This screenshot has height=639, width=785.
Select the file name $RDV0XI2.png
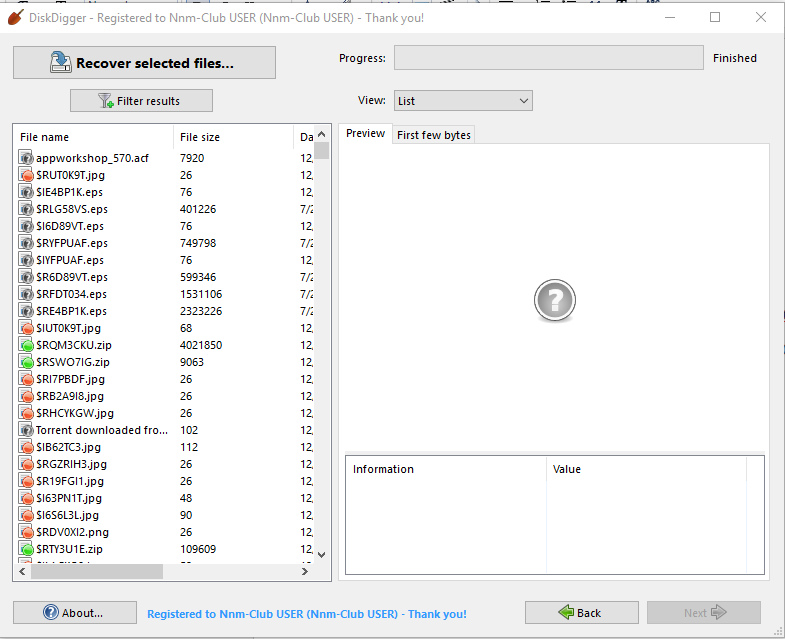[72, 532]
